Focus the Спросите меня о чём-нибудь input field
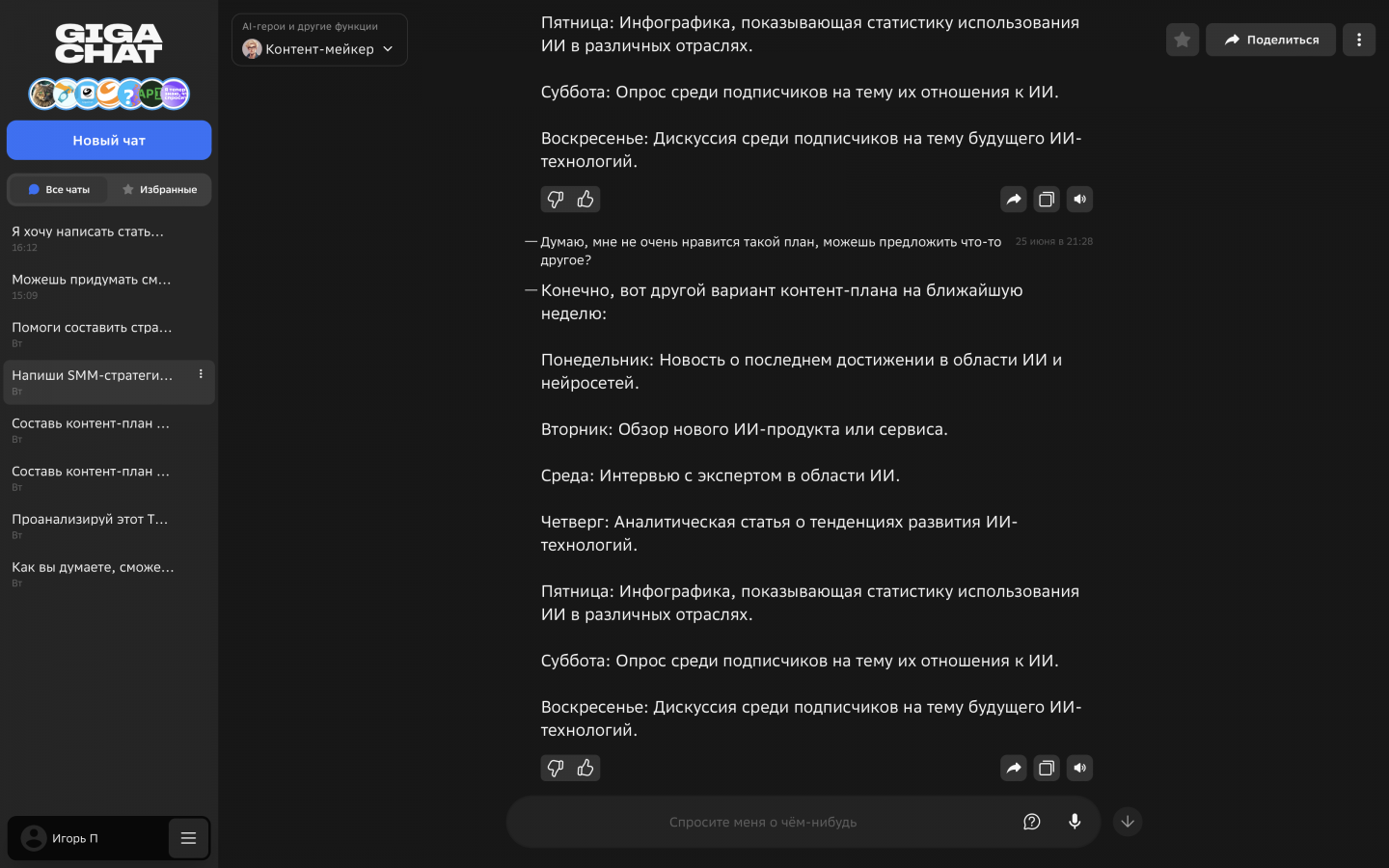This screenshot has width=1389, height=868. (762, 822)
